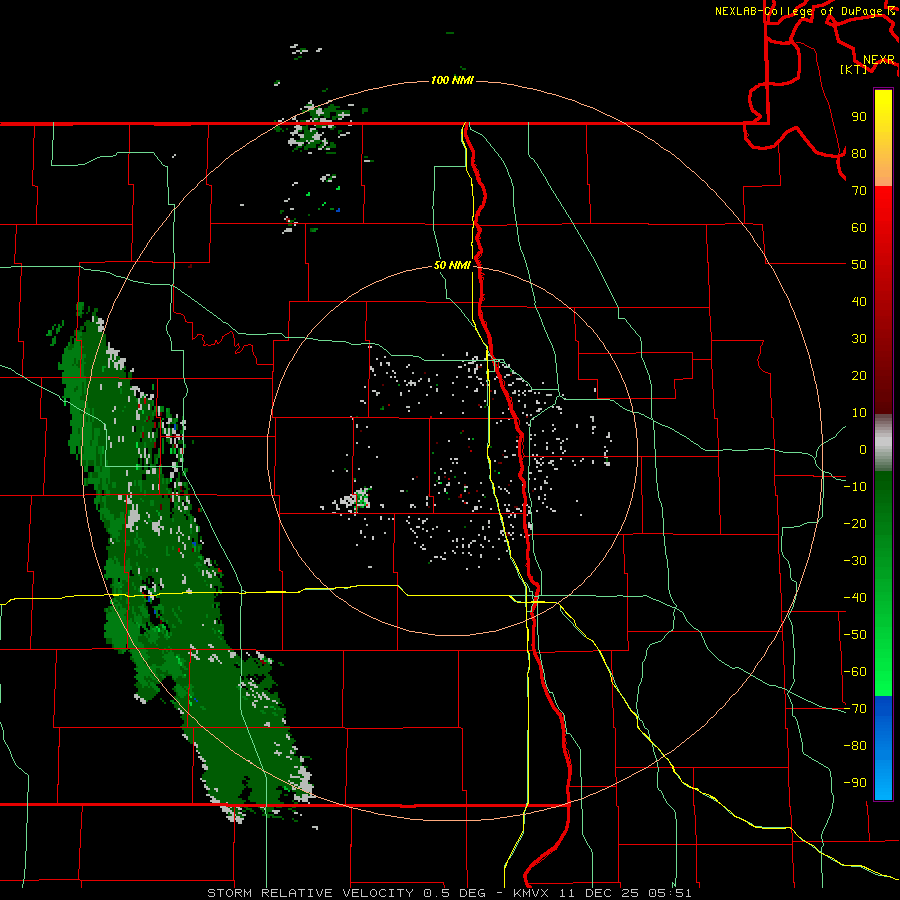Click the blue bottom segment of velocity color bar

[883, 748]
